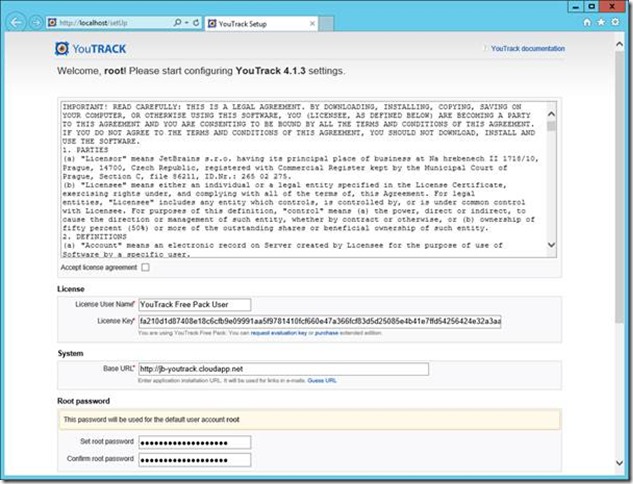Open a new browser tab
Viewport: 633px width, 484px height.
point(326,24)
